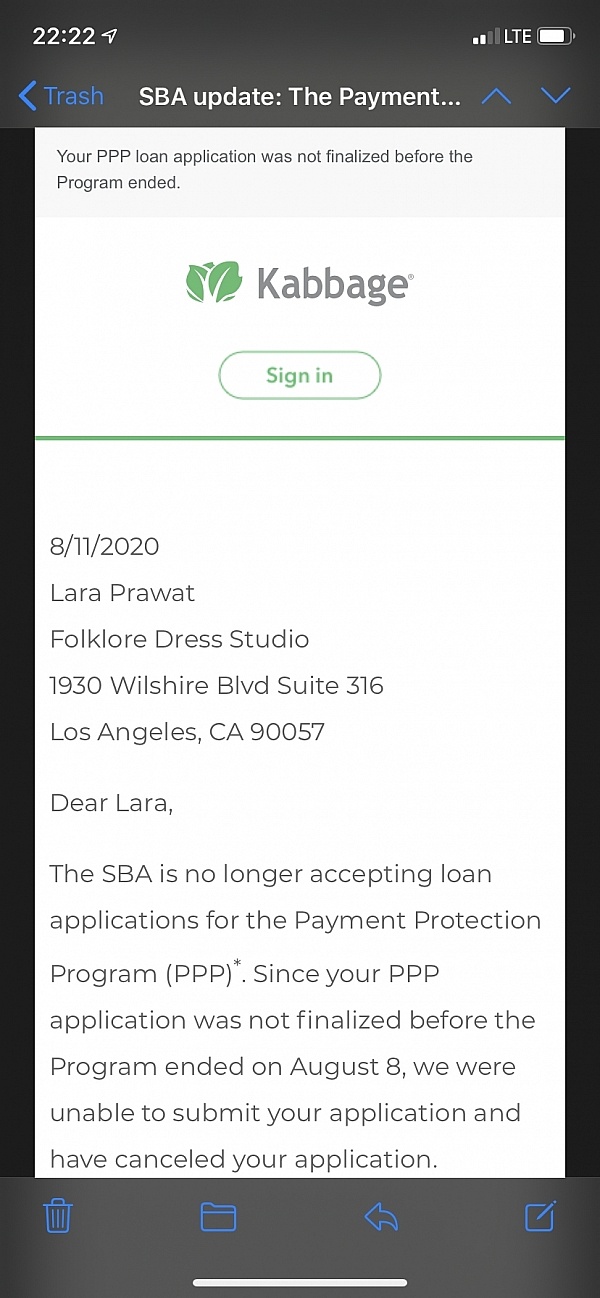The width and height of the screenshot is (600, 1298).
Task: Go to previous message up arrow
Action: [496, 96]
